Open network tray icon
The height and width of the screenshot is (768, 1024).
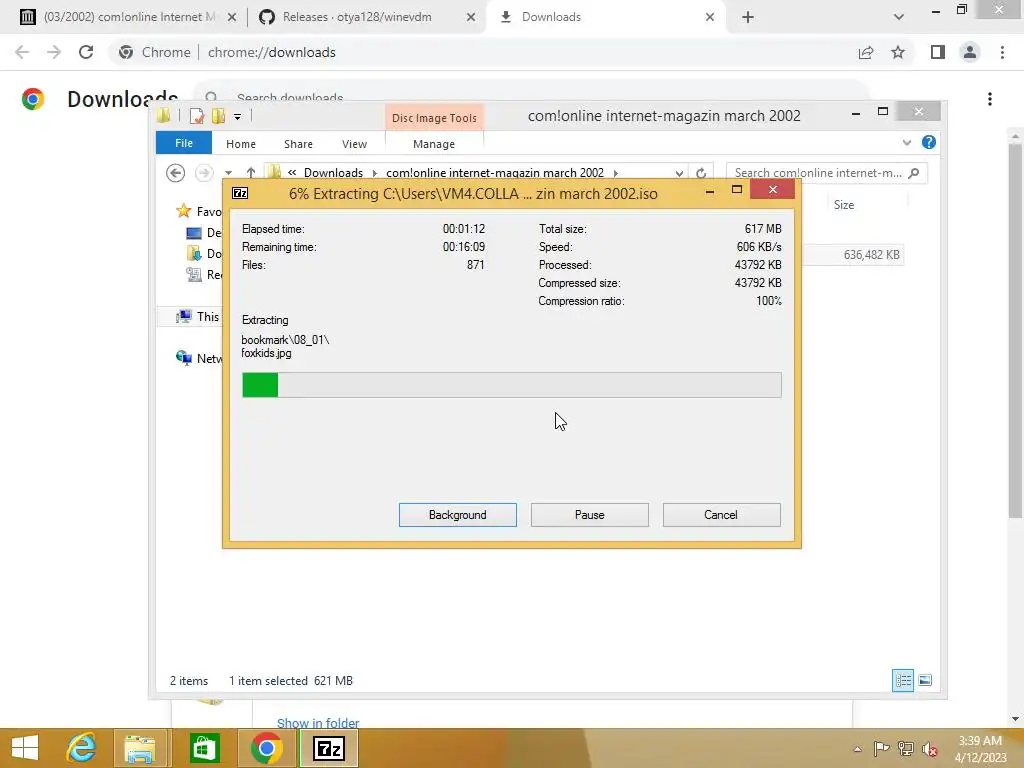[905, 749]
